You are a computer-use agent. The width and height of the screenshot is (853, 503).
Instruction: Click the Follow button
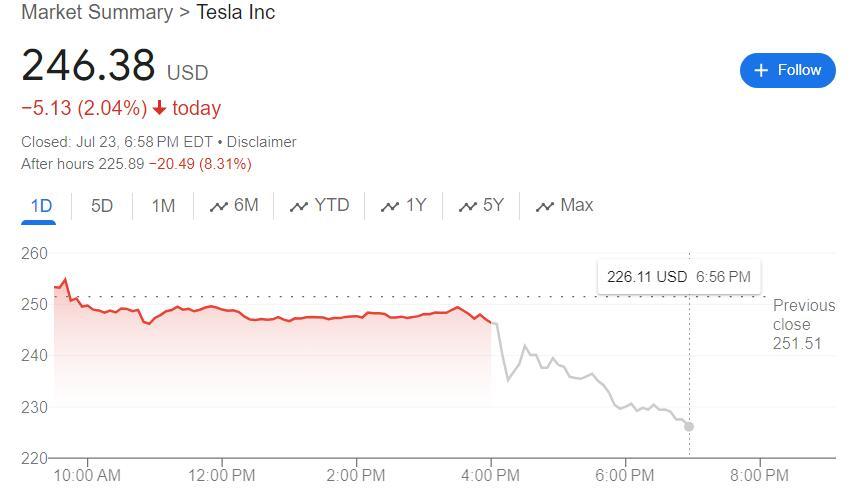click(787, 70)
